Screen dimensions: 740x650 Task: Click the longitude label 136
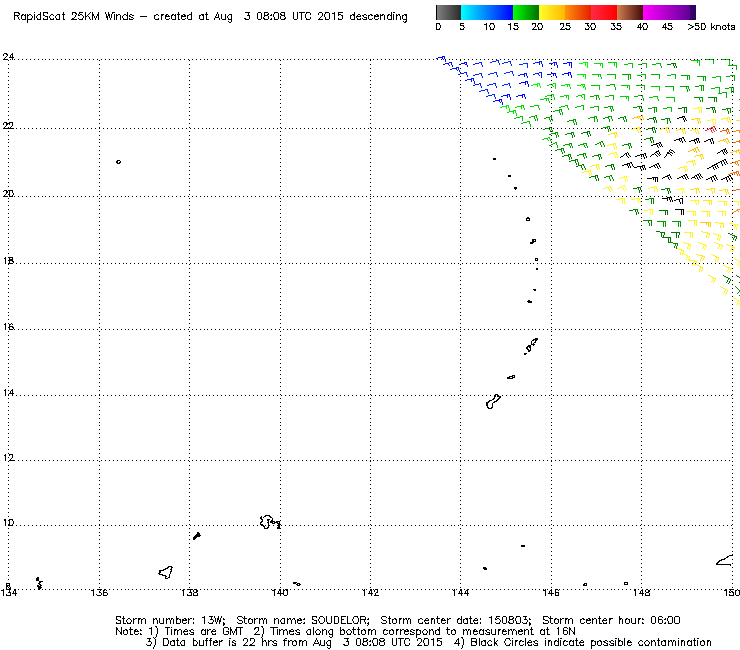99,593
